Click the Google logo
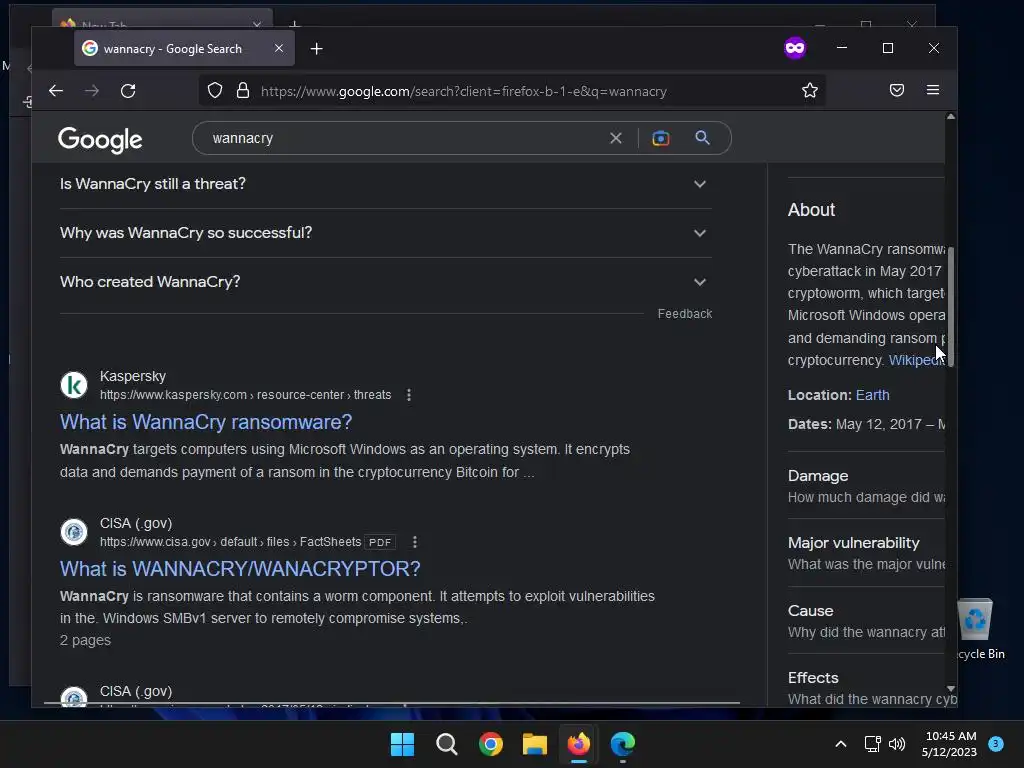The height and width of the screenshot is (768, 1024). point(100,139)
